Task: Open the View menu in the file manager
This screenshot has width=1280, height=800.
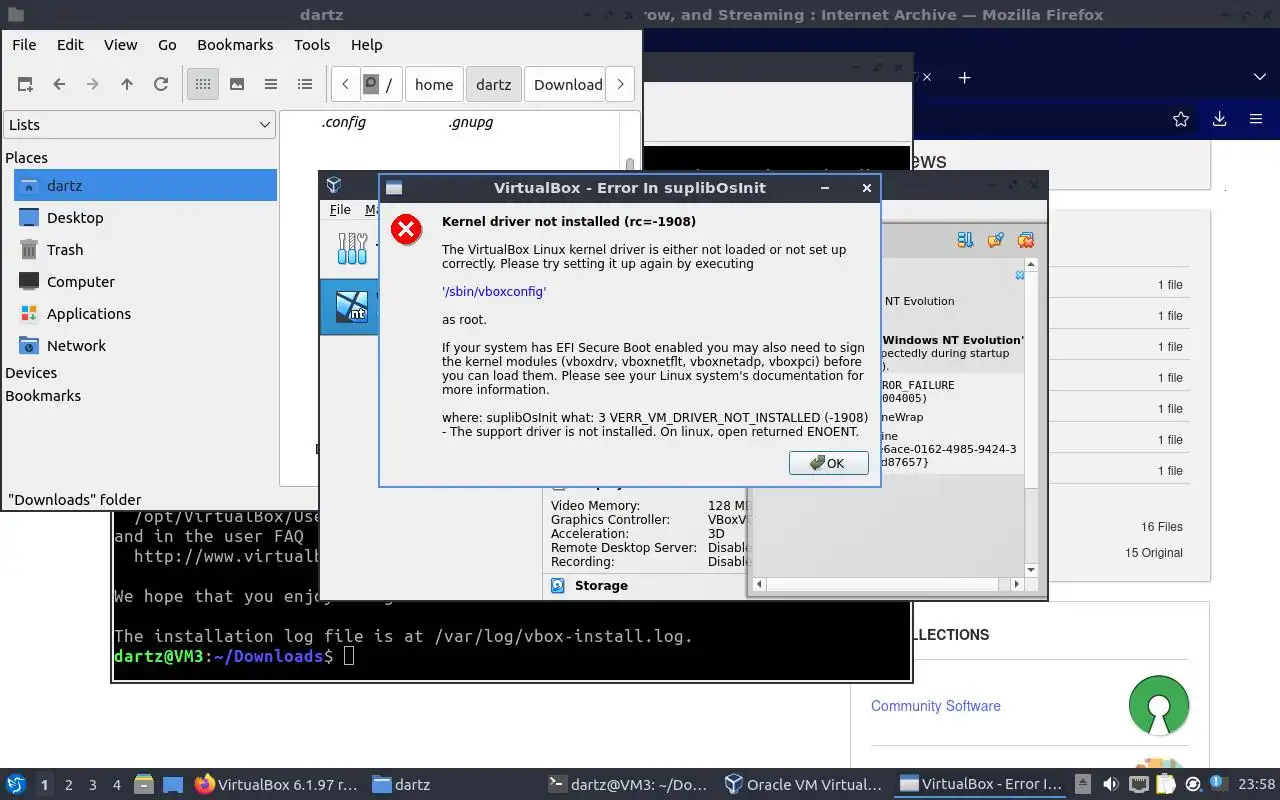Action: pos(121,45)
